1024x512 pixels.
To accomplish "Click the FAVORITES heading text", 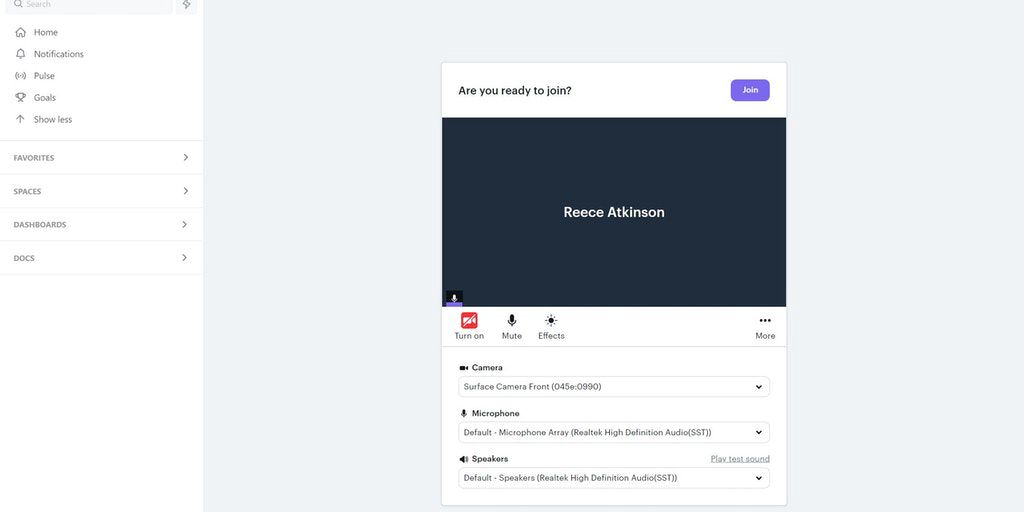I will 34,158.
